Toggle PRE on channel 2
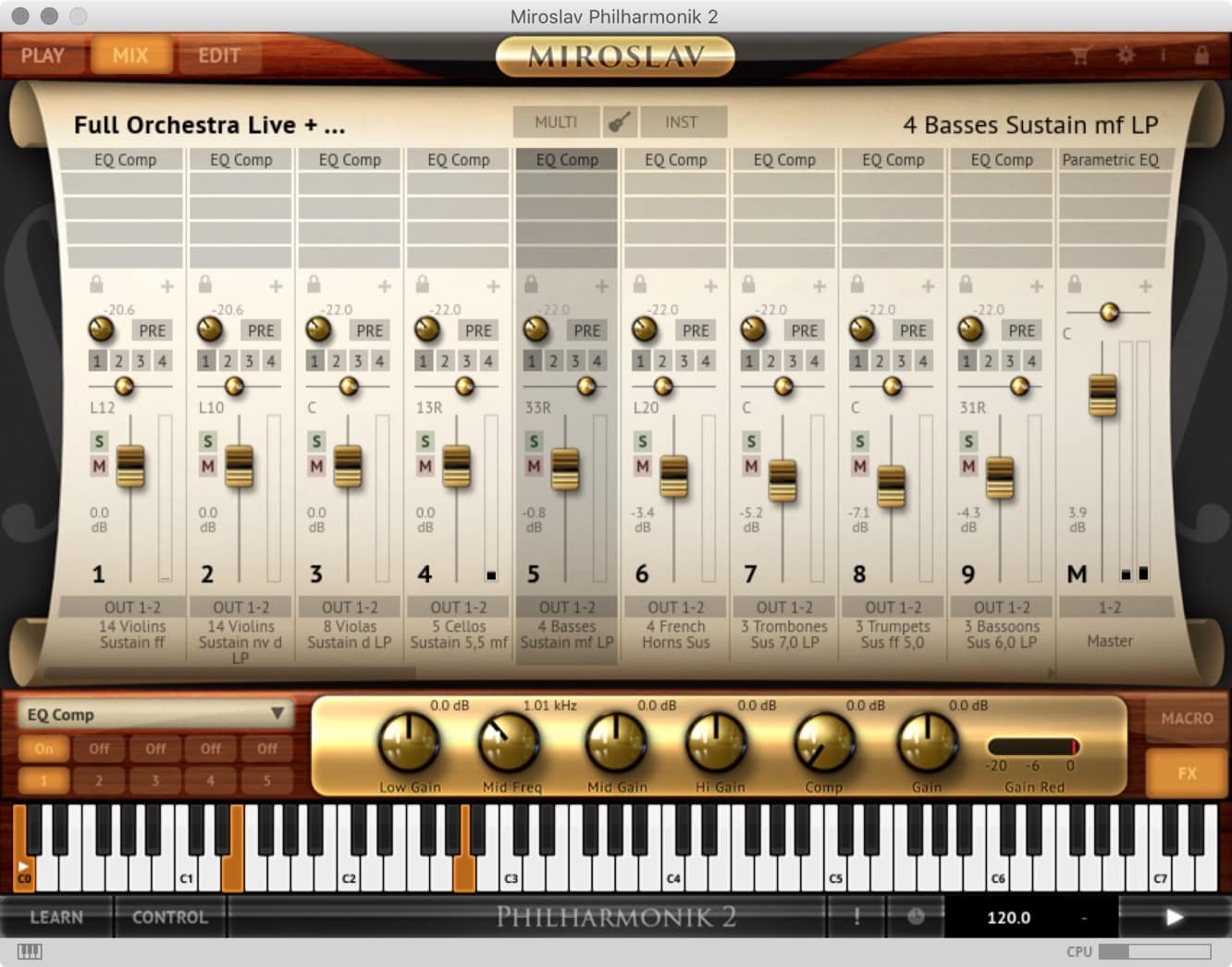Screen dimensions: 1232x967 click(261, 330)
